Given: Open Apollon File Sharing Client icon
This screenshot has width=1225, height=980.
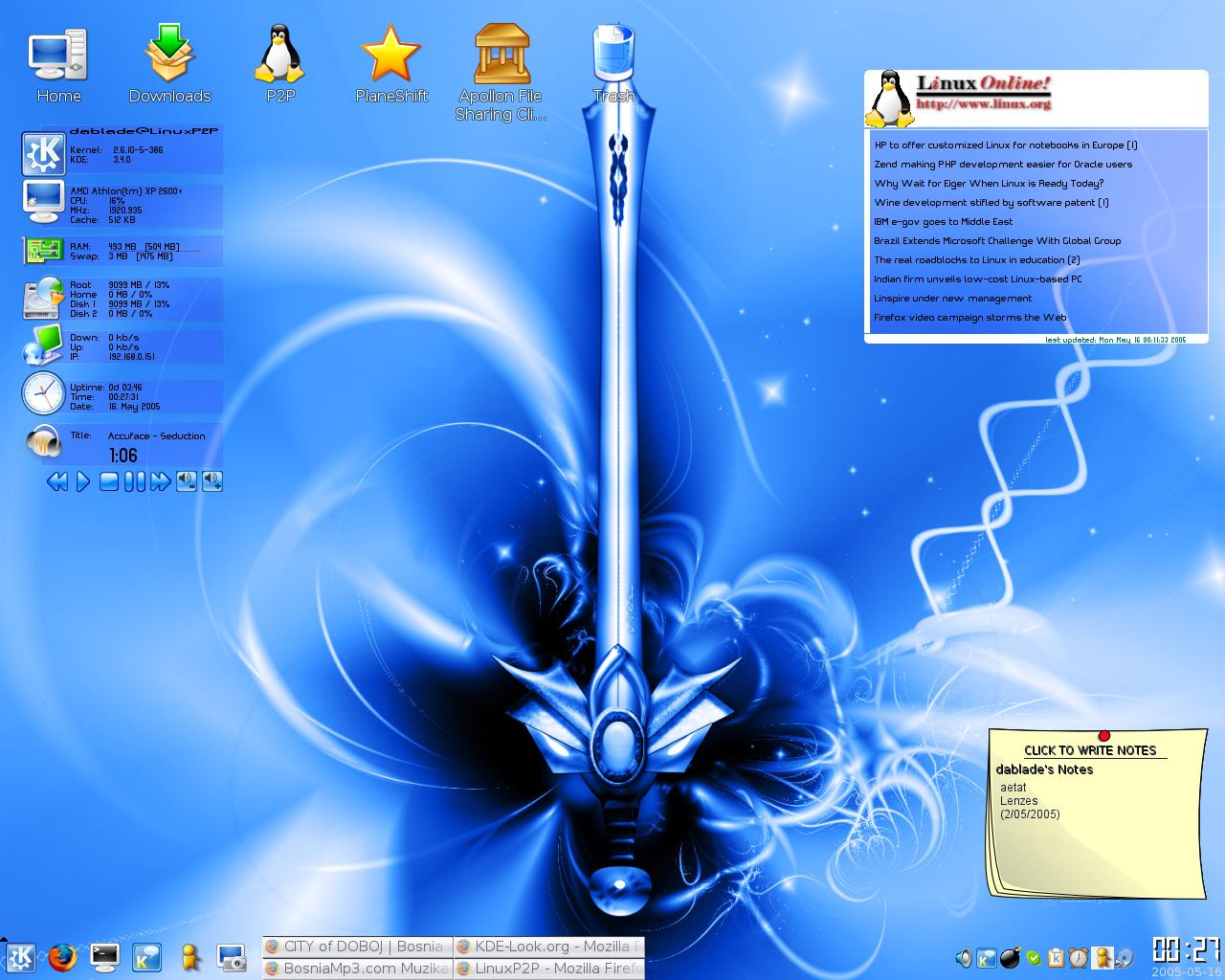Looking at the screenshot, I should point(501,72).
